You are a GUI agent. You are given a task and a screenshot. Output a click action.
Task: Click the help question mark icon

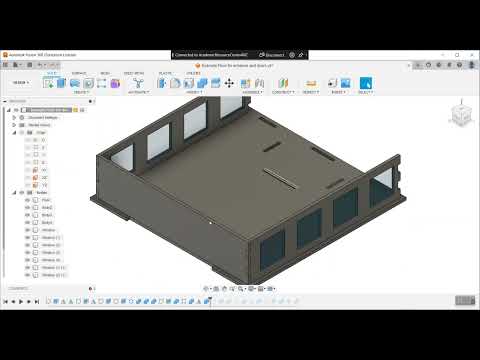(x=460, y=65)
